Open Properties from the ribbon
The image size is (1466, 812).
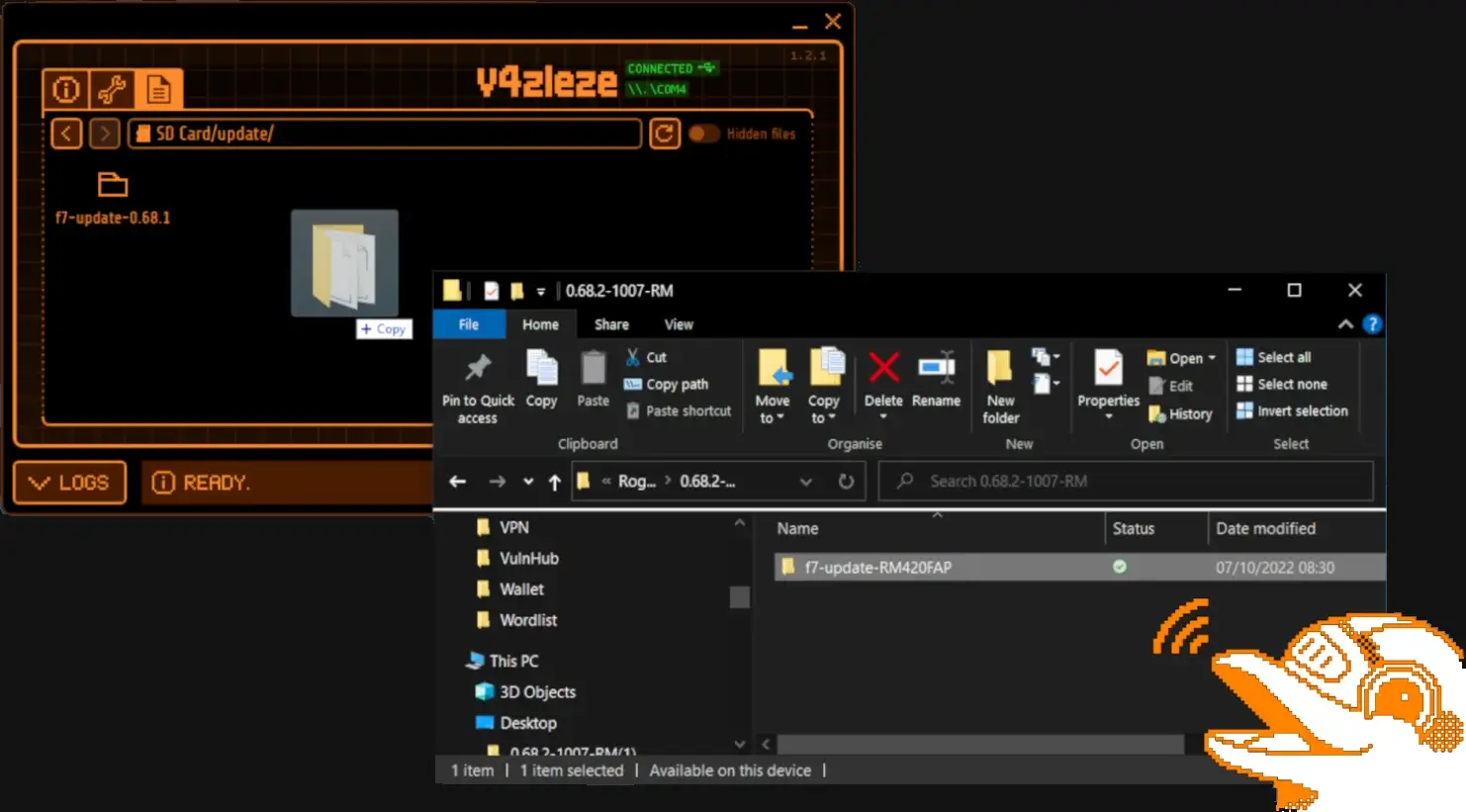pyautogui.click(x=1108, y=379)
